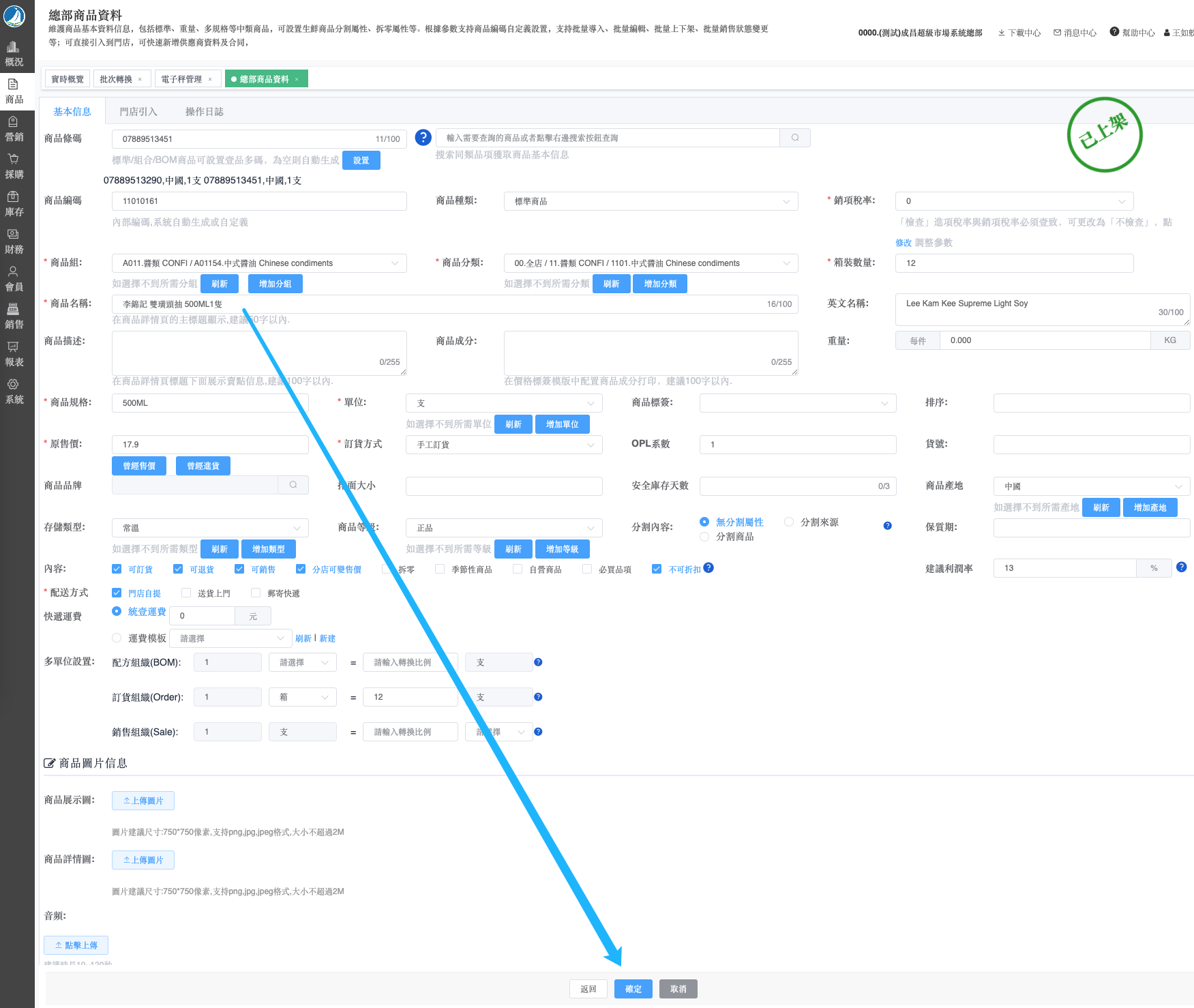
Task: Click the search magnifier in product lookup box
Action: point(795,138)
